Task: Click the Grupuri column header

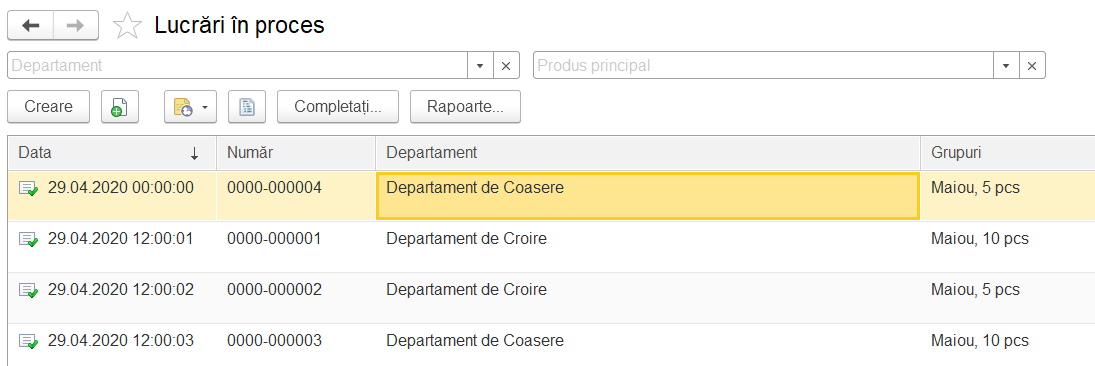Action: pyautogui.click(x=1008, y=153)
